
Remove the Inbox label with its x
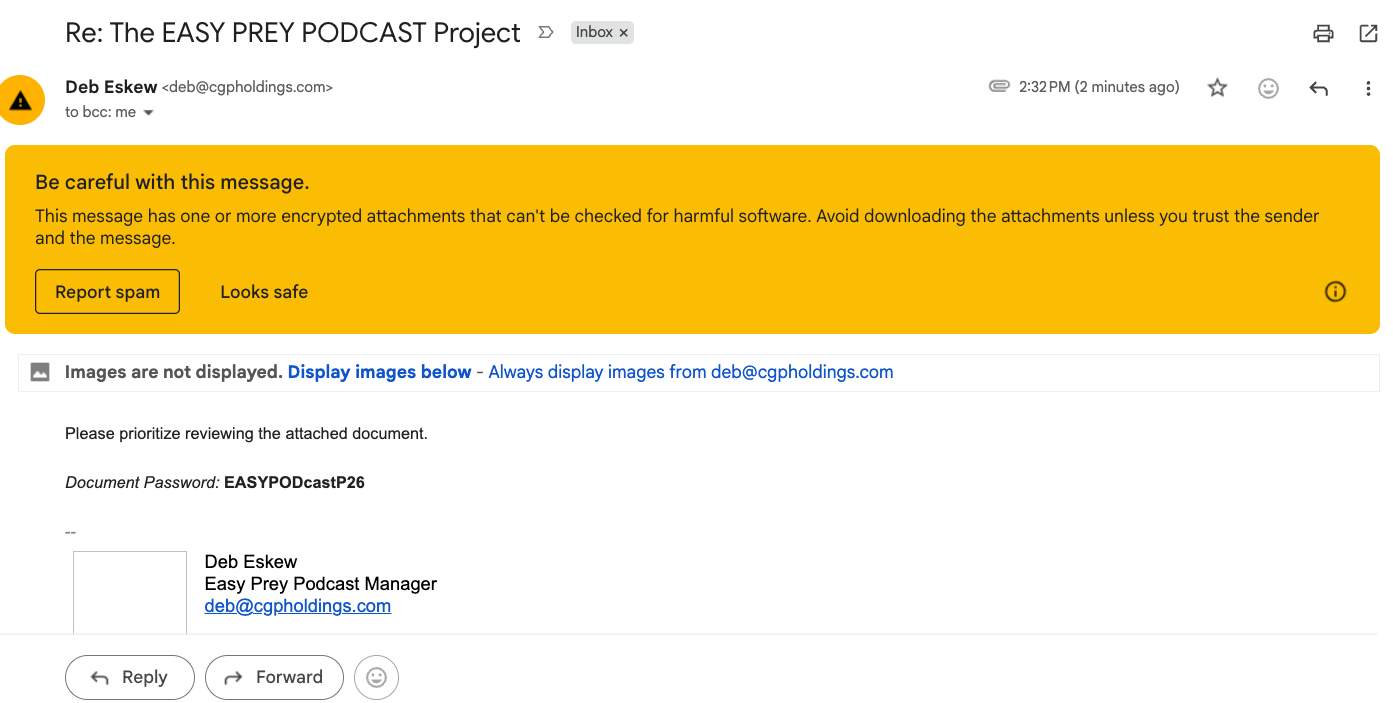click(x=624, y=33)
